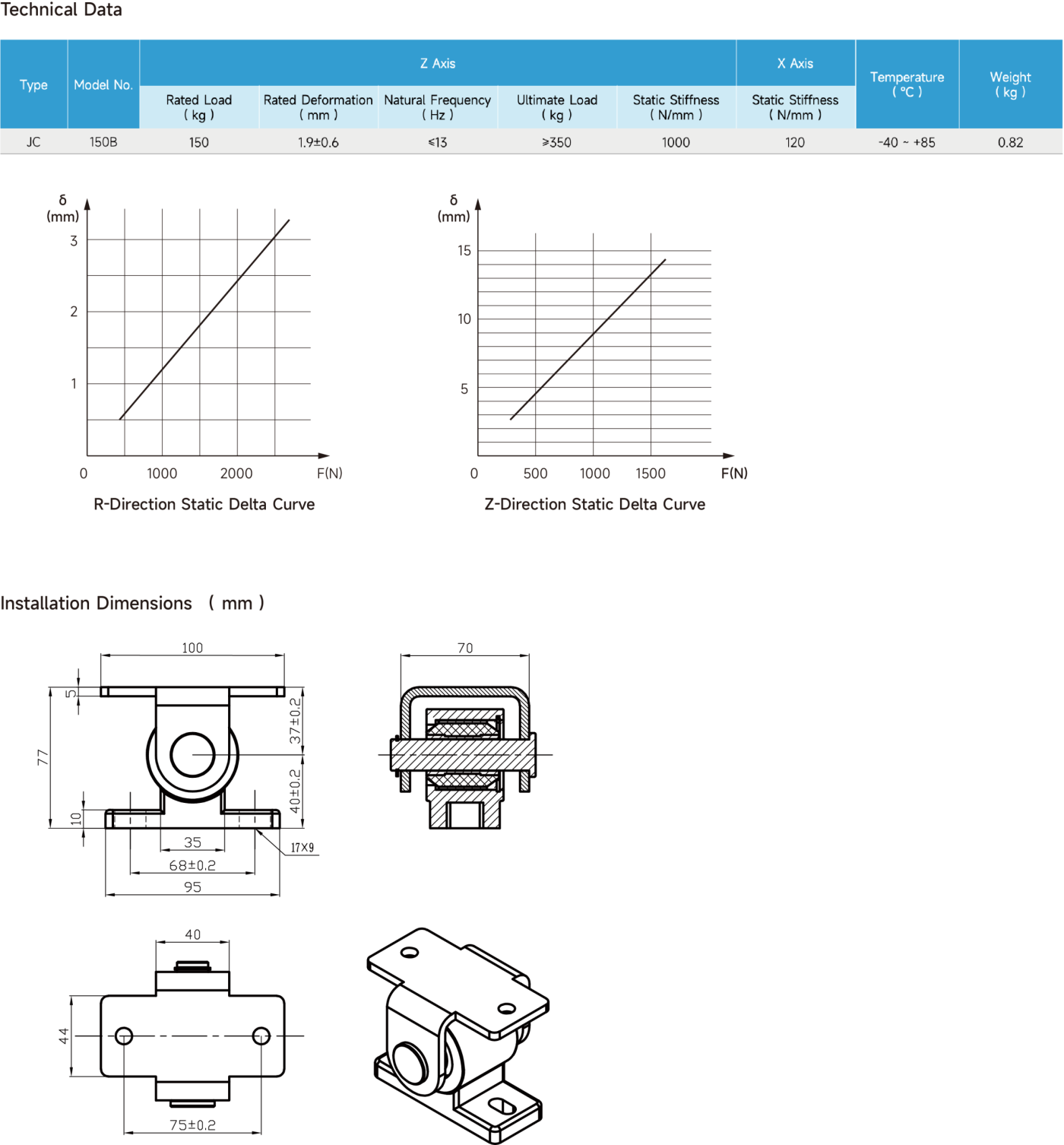Click the Weight (kg) column header

(1010, 84)
